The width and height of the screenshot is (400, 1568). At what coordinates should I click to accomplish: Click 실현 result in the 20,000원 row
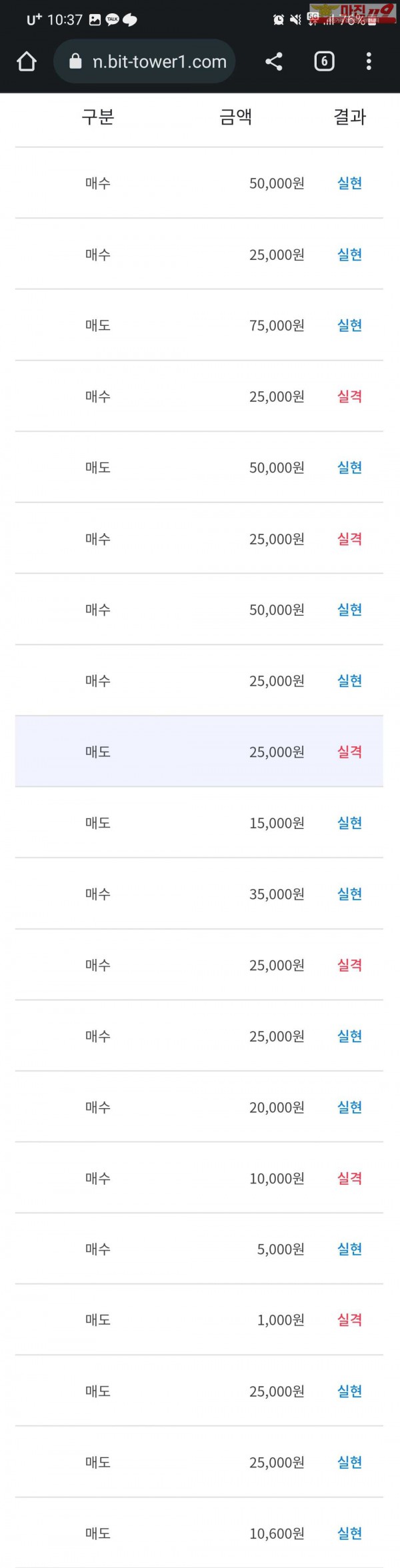[349, 1107]
